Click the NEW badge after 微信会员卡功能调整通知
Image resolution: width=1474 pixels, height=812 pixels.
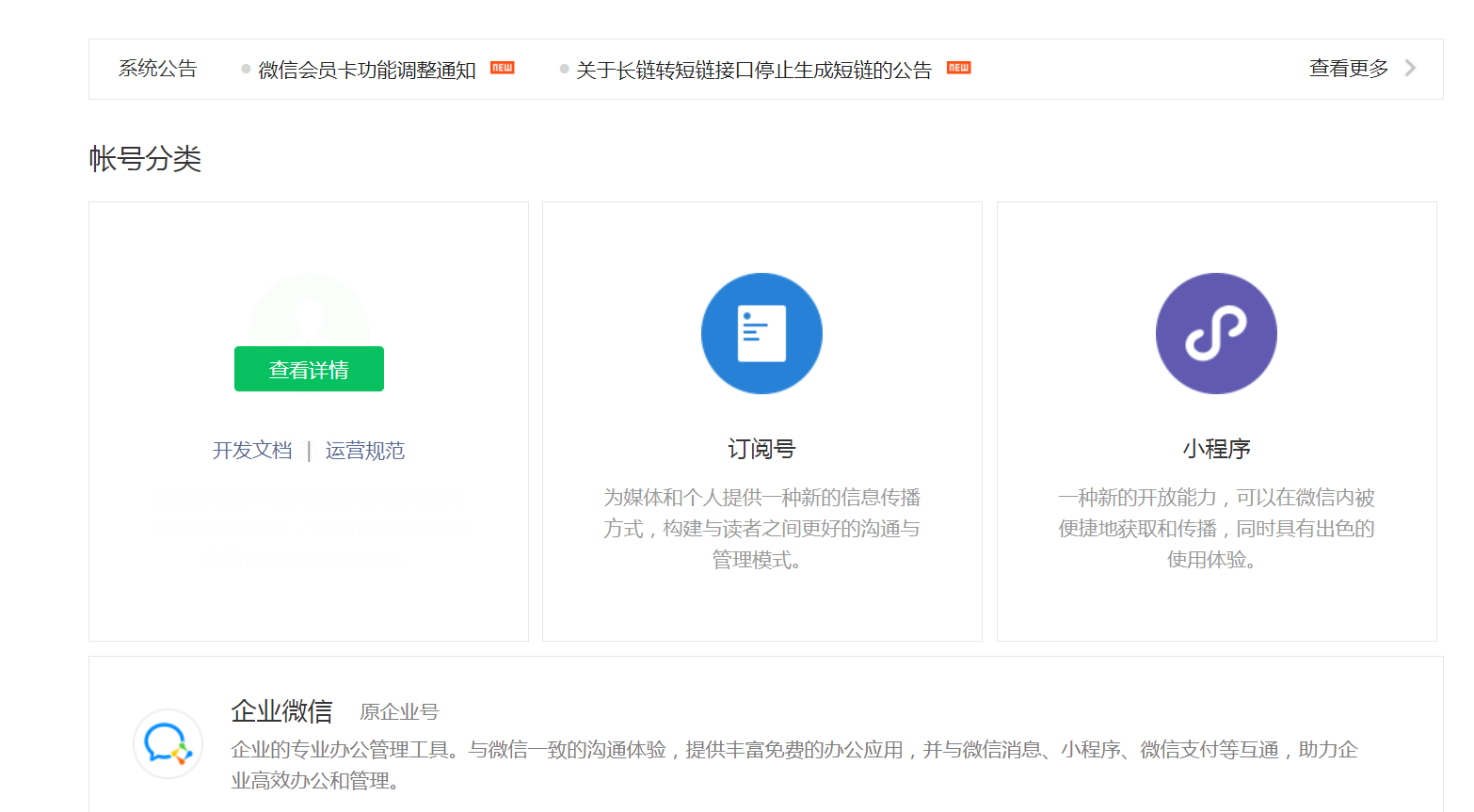[503, 68]
